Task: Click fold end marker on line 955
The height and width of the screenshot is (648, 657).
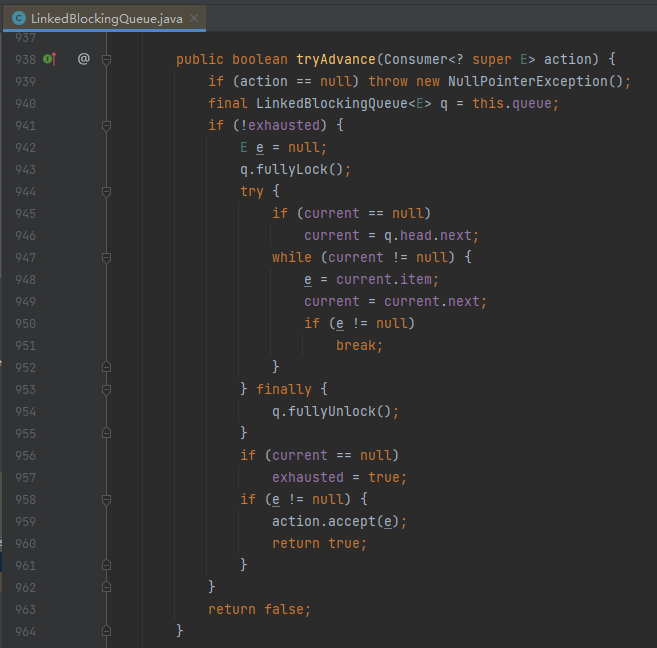Action: (x=106, y=433)
